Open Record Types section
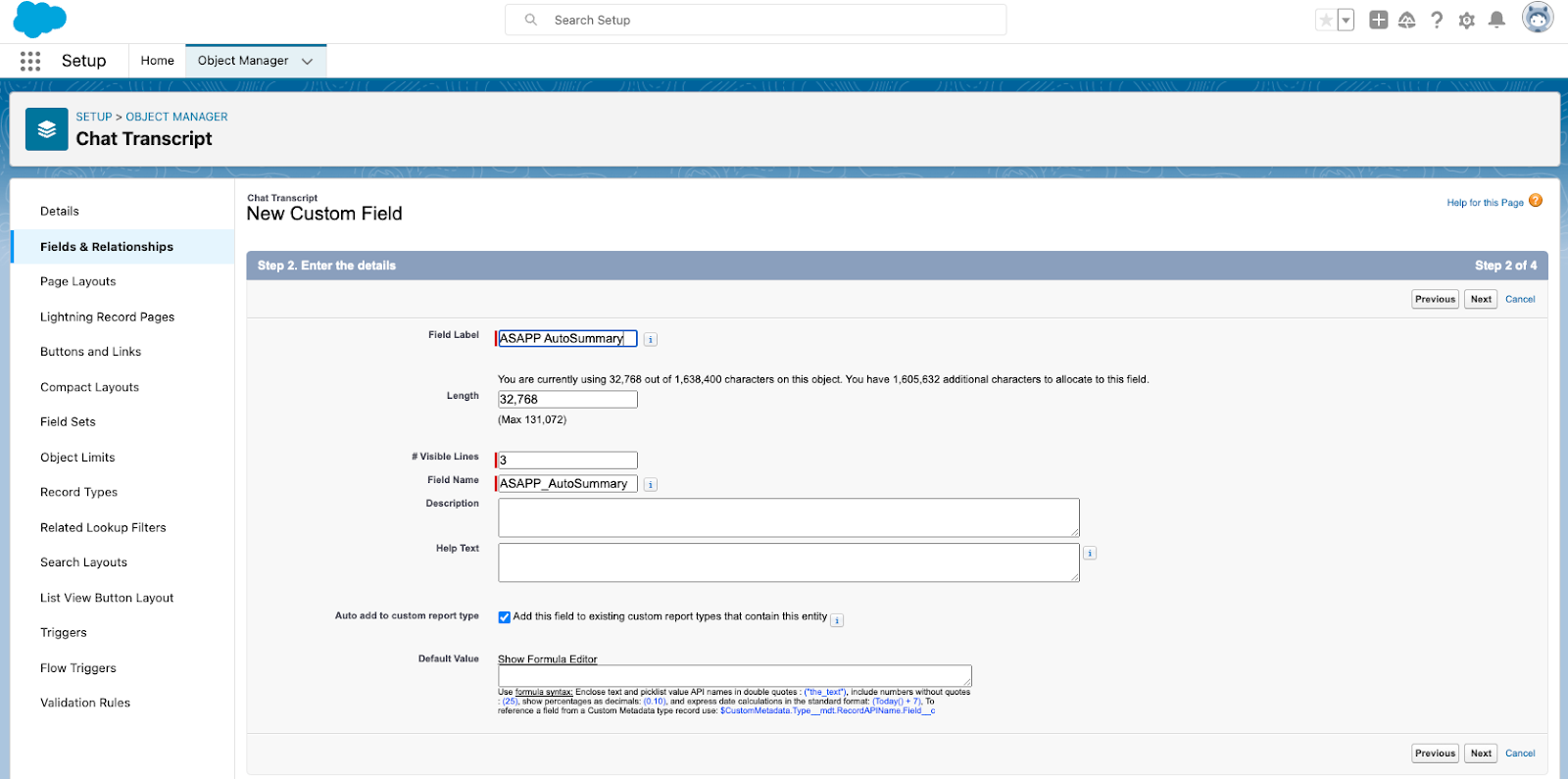 tap(79, 493)
